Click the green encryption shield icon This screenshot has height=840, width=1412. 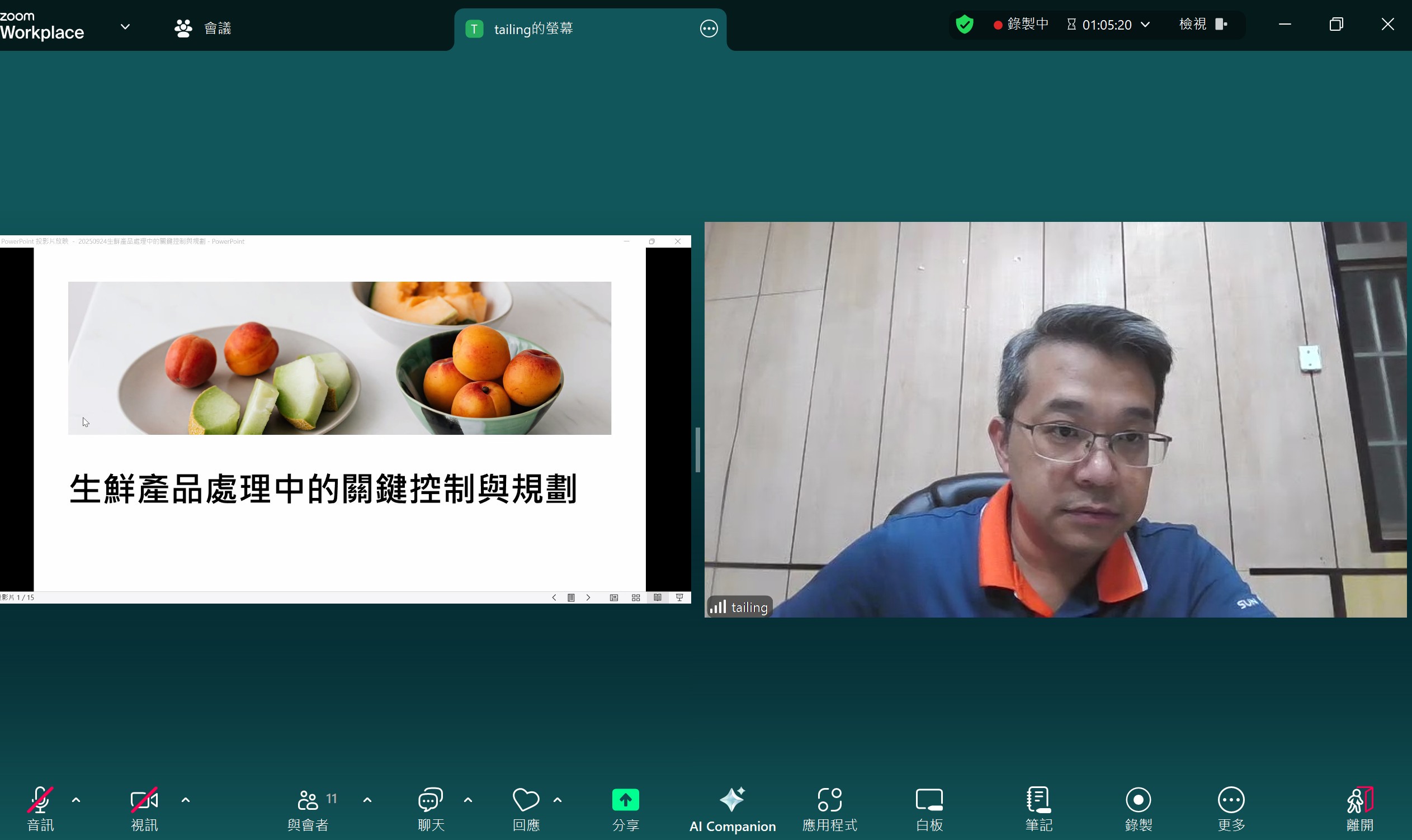965,25
